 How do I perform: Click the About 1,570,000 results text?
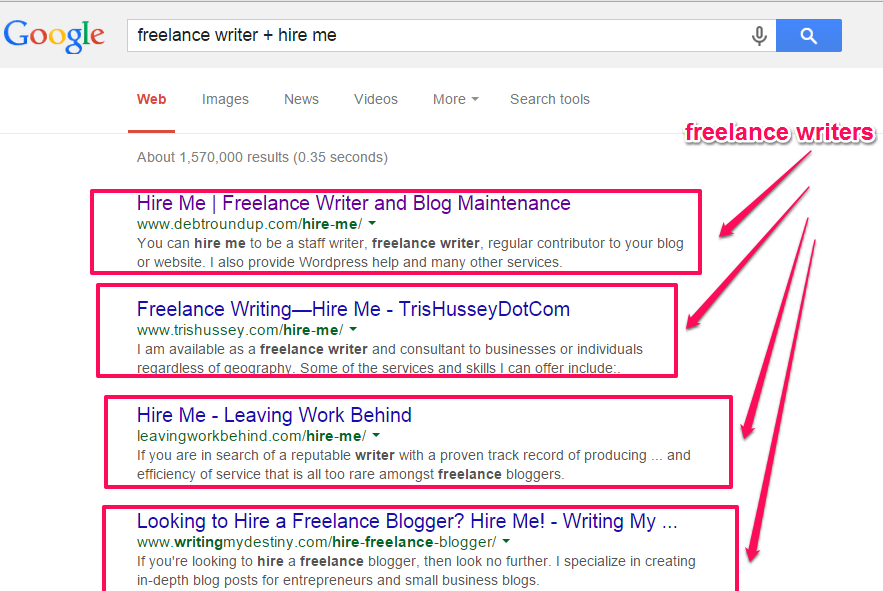[262, 157]
